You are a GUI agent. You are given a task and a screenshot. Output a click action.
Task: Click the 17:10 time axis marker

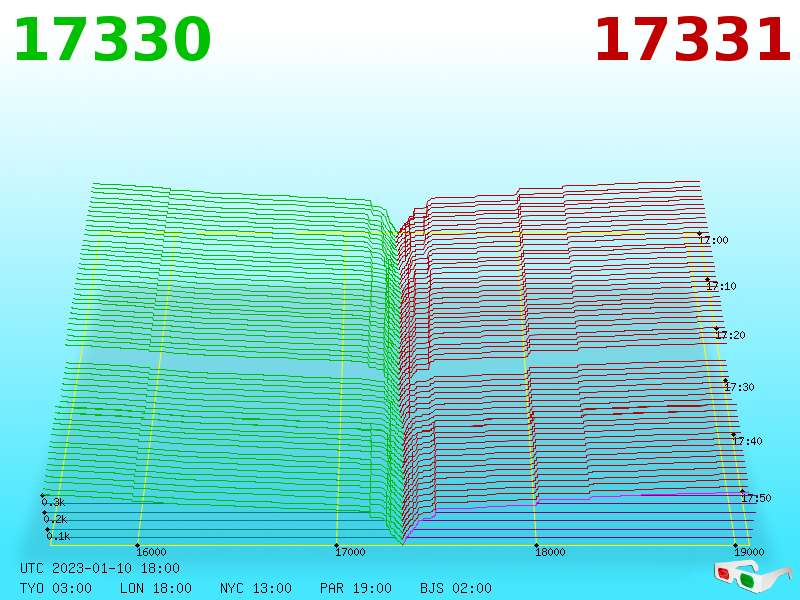coord(721,286)
